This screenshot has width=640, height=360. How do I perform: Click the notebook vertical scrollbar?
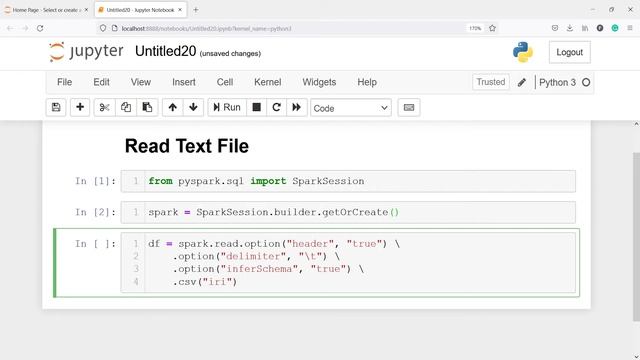pyautogui.click(x=636, y=237)
